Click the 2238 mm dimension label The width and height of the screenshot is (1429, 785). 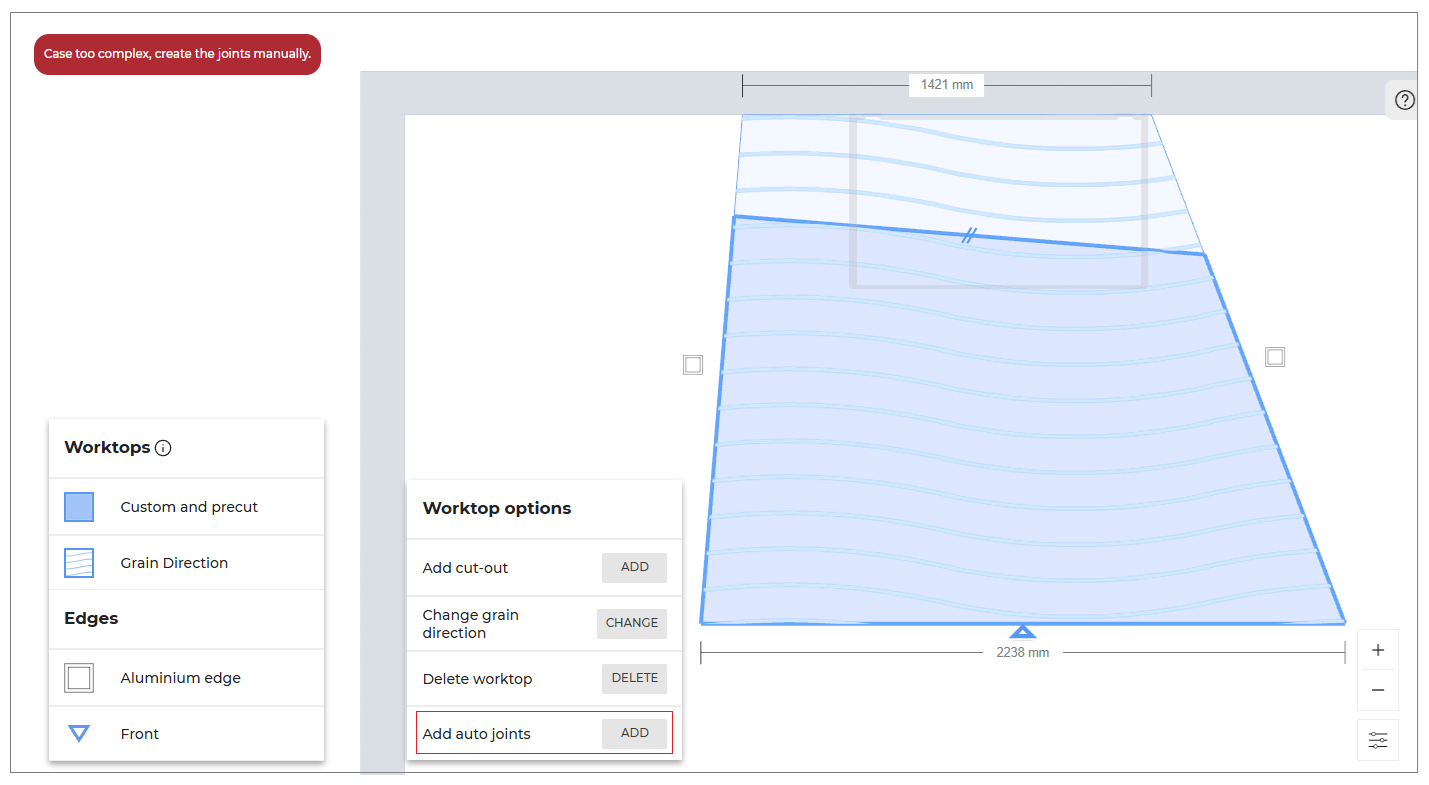pyautogui.click(x=1022, y=653)
